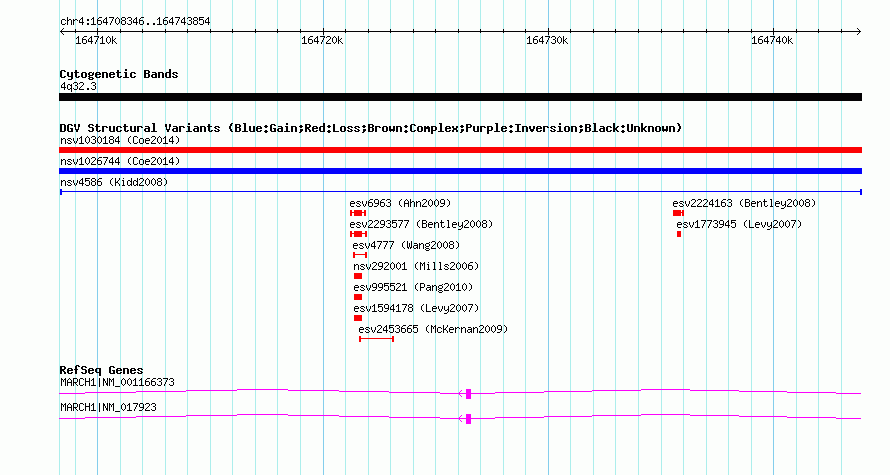The width and height of the screenshot is (890, 475).
Task: Open variant esv4777 (Wang2008) label
Action: coord(406,245)
